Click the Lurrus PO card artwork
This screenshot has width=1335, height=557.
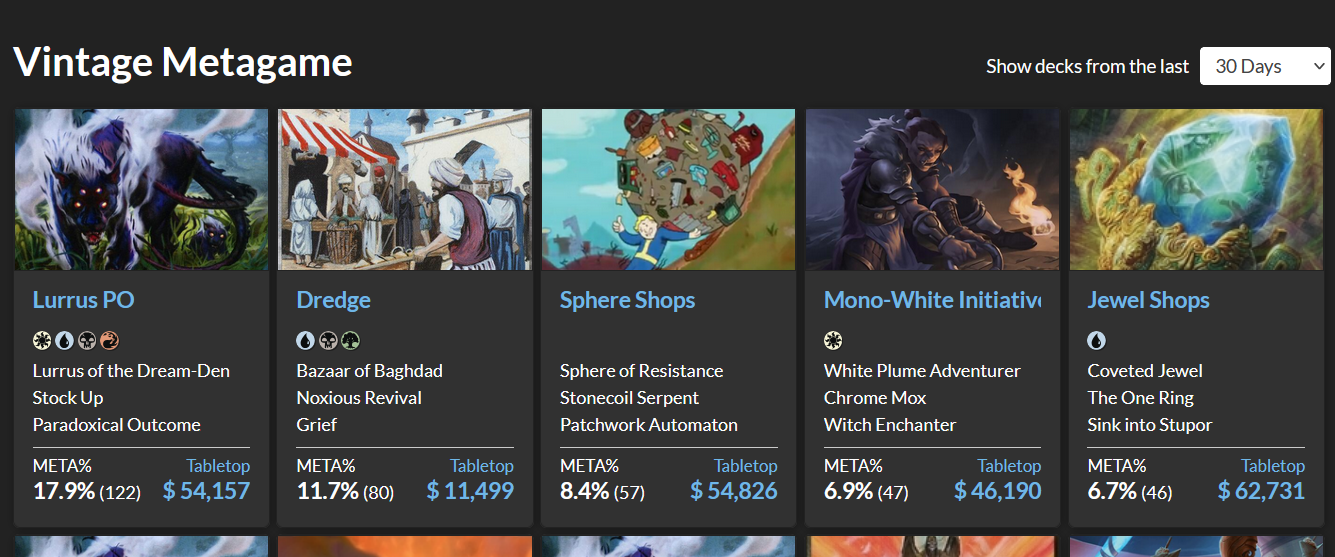pos(141,189)
